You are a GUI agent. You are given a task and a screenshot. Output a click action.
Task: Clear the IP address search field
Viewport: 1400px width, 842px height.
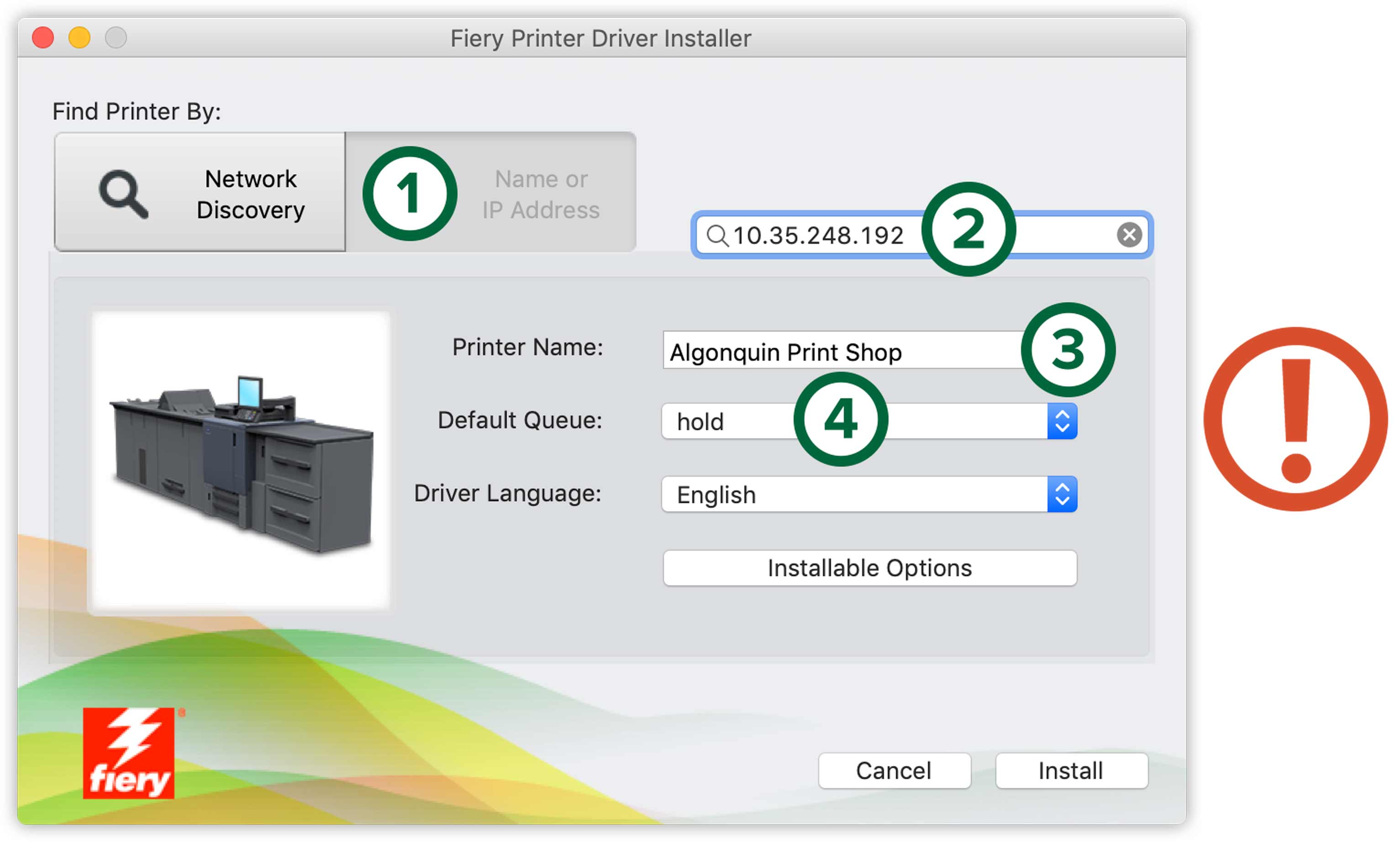[x=1128, y=234]
